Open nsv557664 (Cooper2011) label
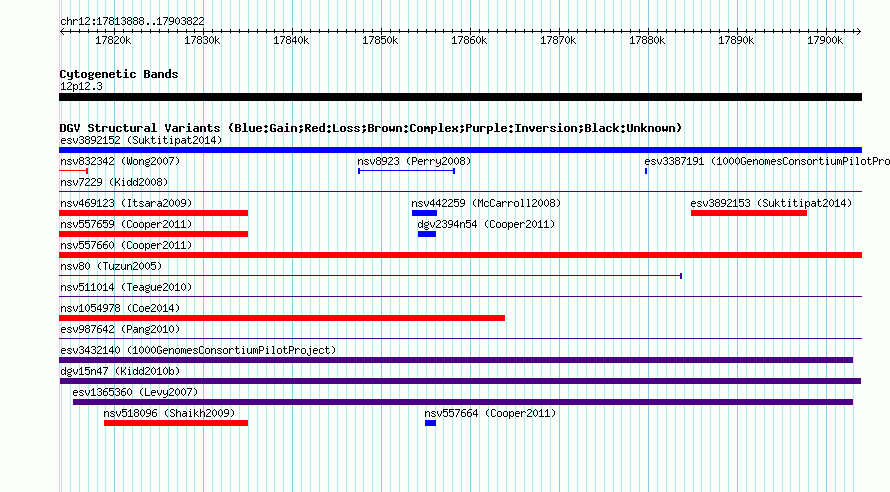 (x=490, y=413)
